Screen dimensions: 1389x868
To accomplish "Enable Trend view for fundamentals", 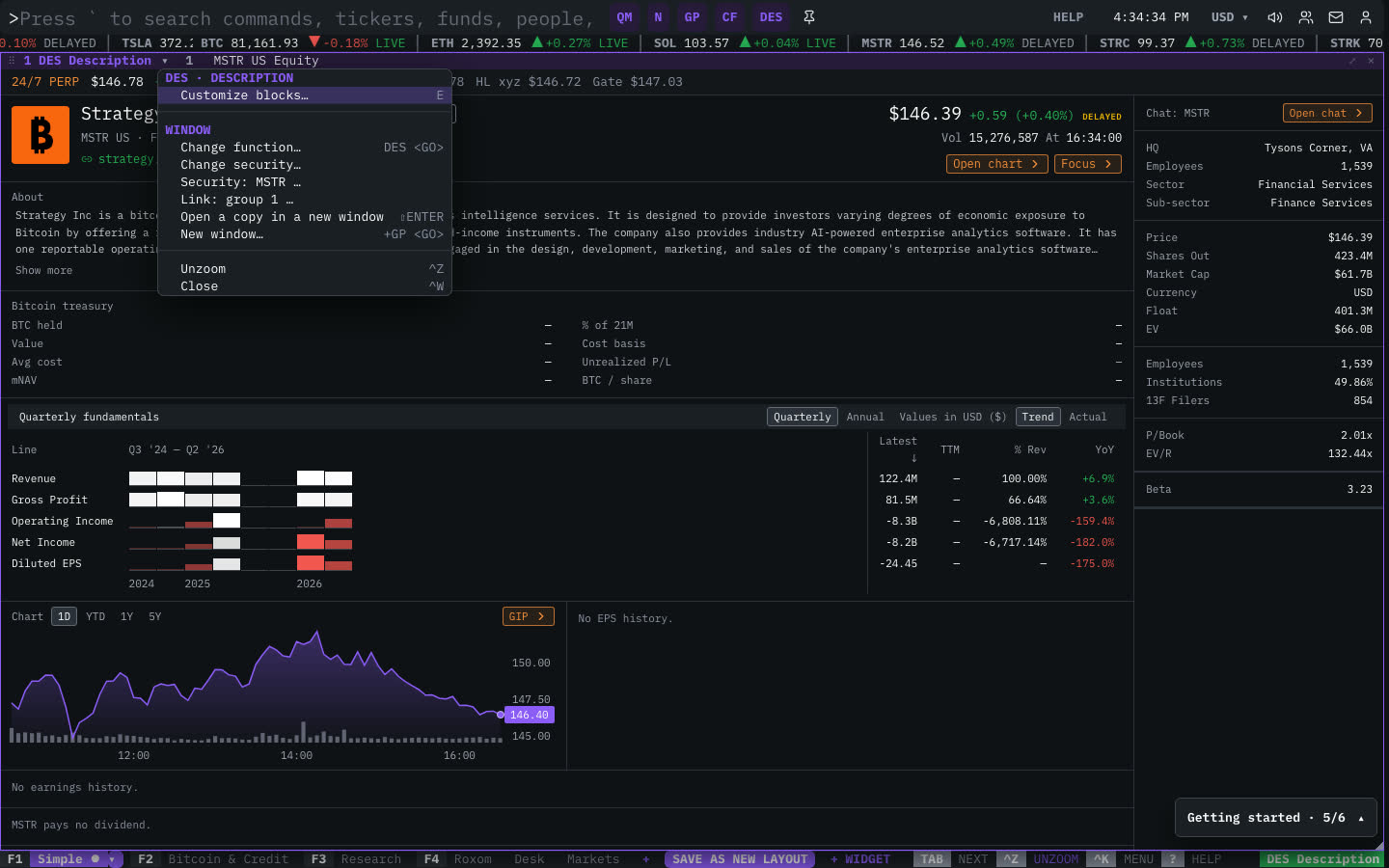I will (x=1038, y=417).
